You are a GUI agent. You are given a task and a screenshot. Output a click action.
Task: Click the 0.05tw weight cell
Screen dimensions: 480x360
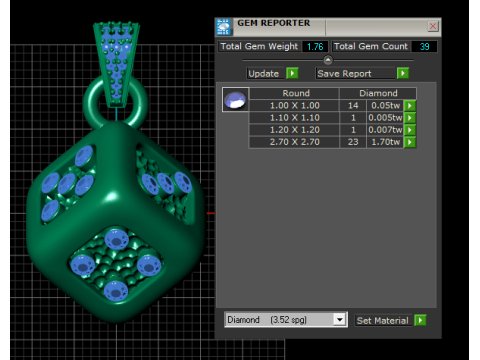(x=385, y=106)
